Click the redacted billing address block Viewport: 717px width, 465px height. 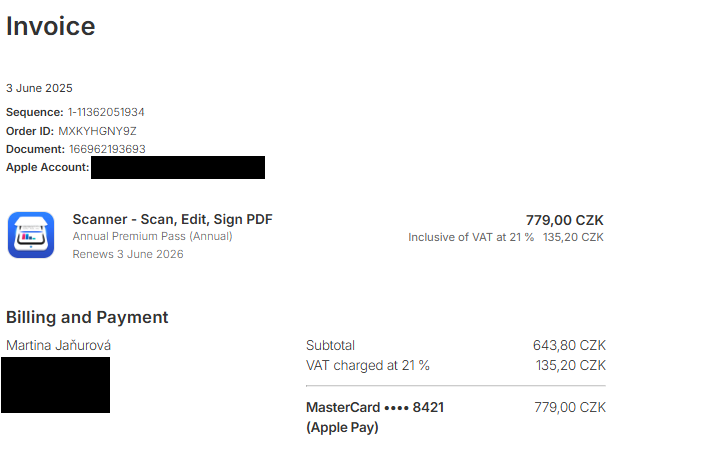click(x=55, y=385)
